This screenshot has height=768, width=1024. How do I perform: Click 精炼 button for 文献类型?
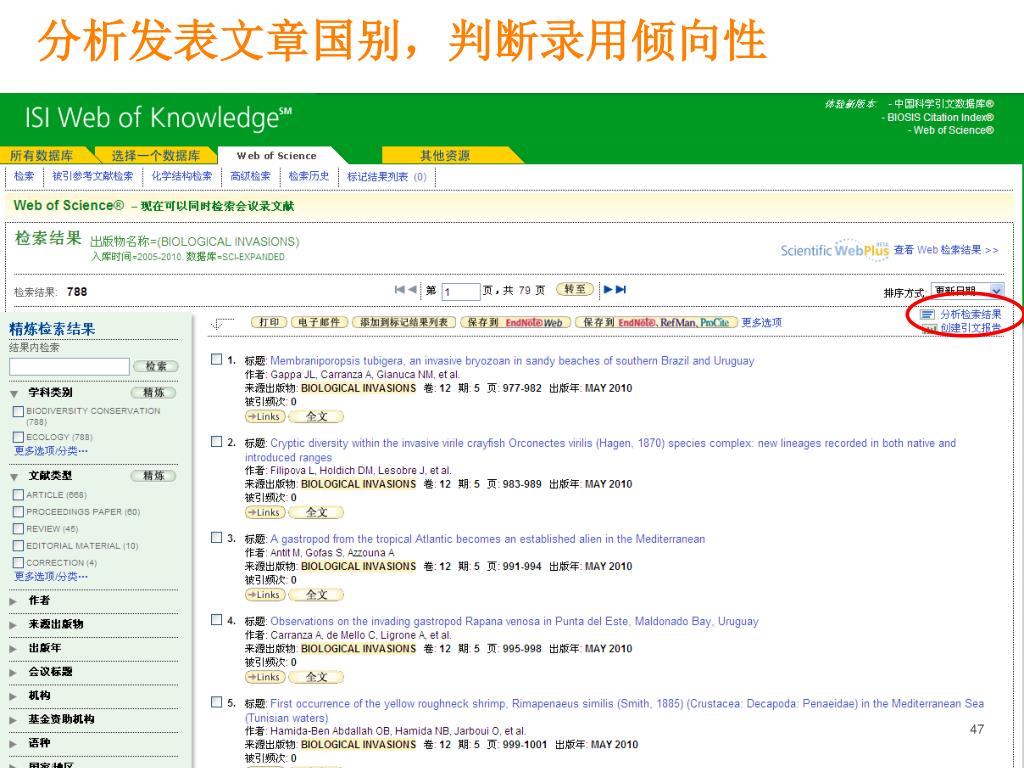click(153, 475)
